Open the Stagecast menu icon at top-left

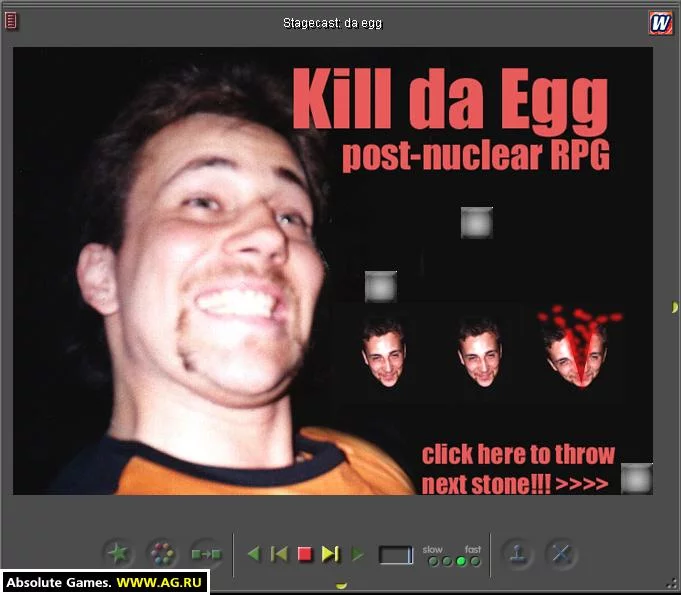pyautogui.click(x=11, y=21)
